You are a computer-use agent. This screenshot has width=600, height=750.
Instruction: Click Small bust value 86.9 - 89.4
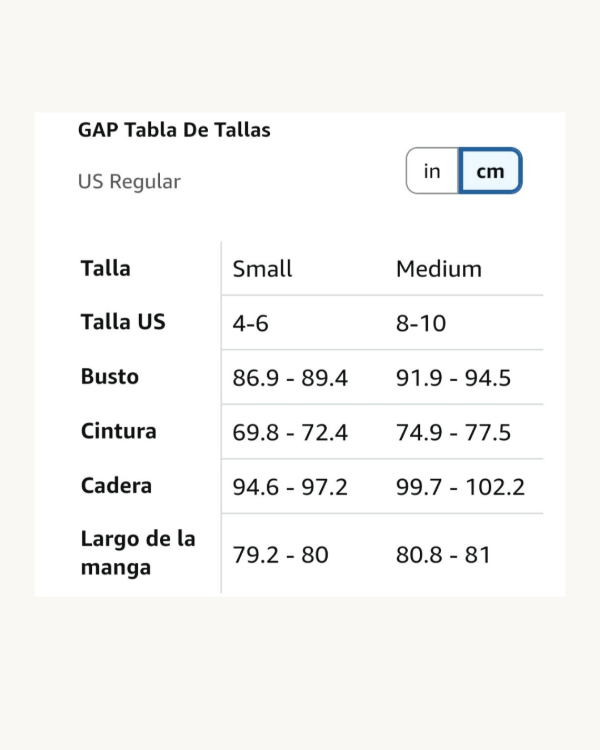290,378
